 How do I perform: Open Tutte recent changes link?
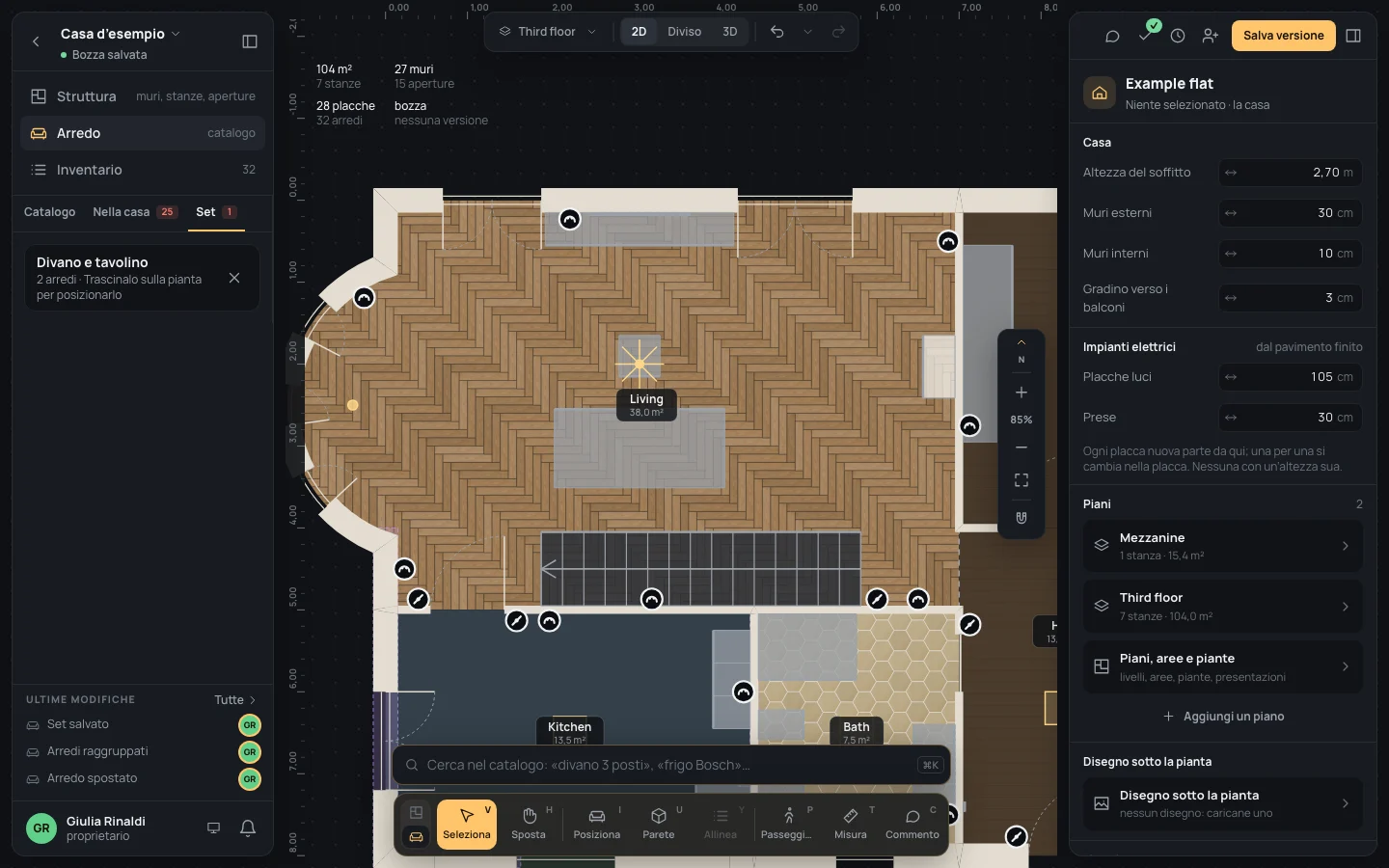235,700
